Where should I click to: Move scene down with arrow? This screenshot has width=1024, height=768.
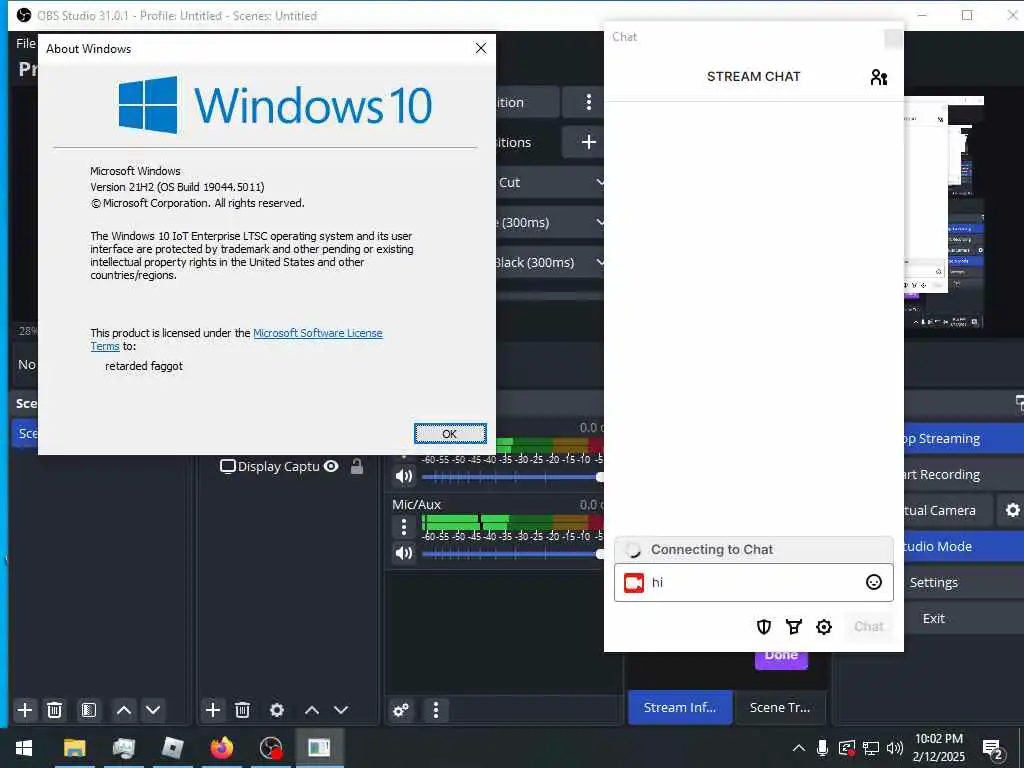(153, 710)
